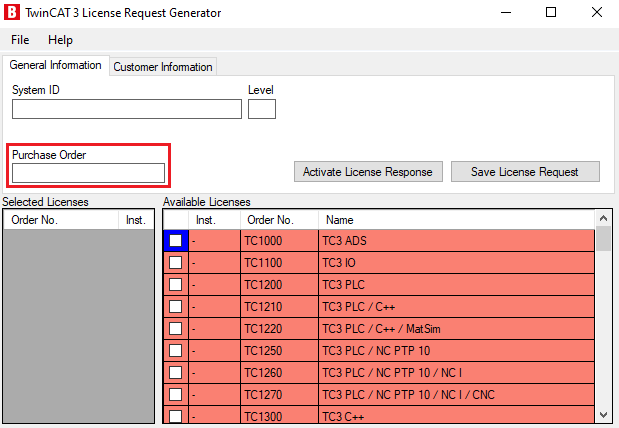Select the TC3 C++ name cell
619x428 pixels.
(x=456, y=415)
